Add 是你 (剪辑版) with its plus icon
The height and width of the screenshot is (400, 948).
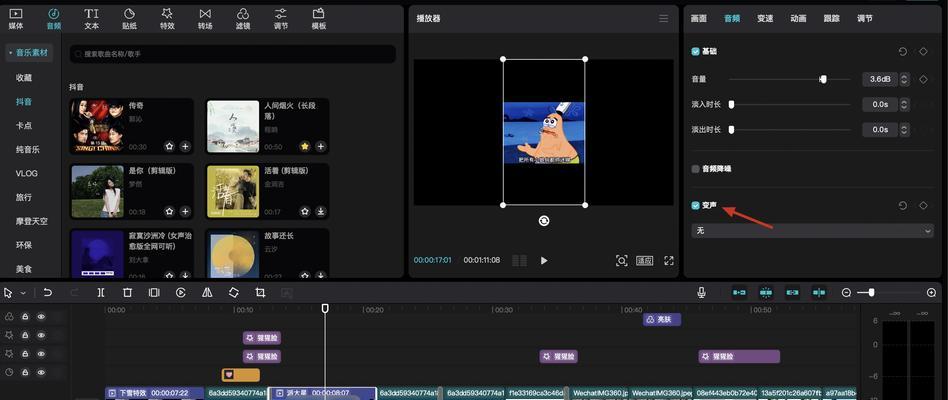click(185, 211)
